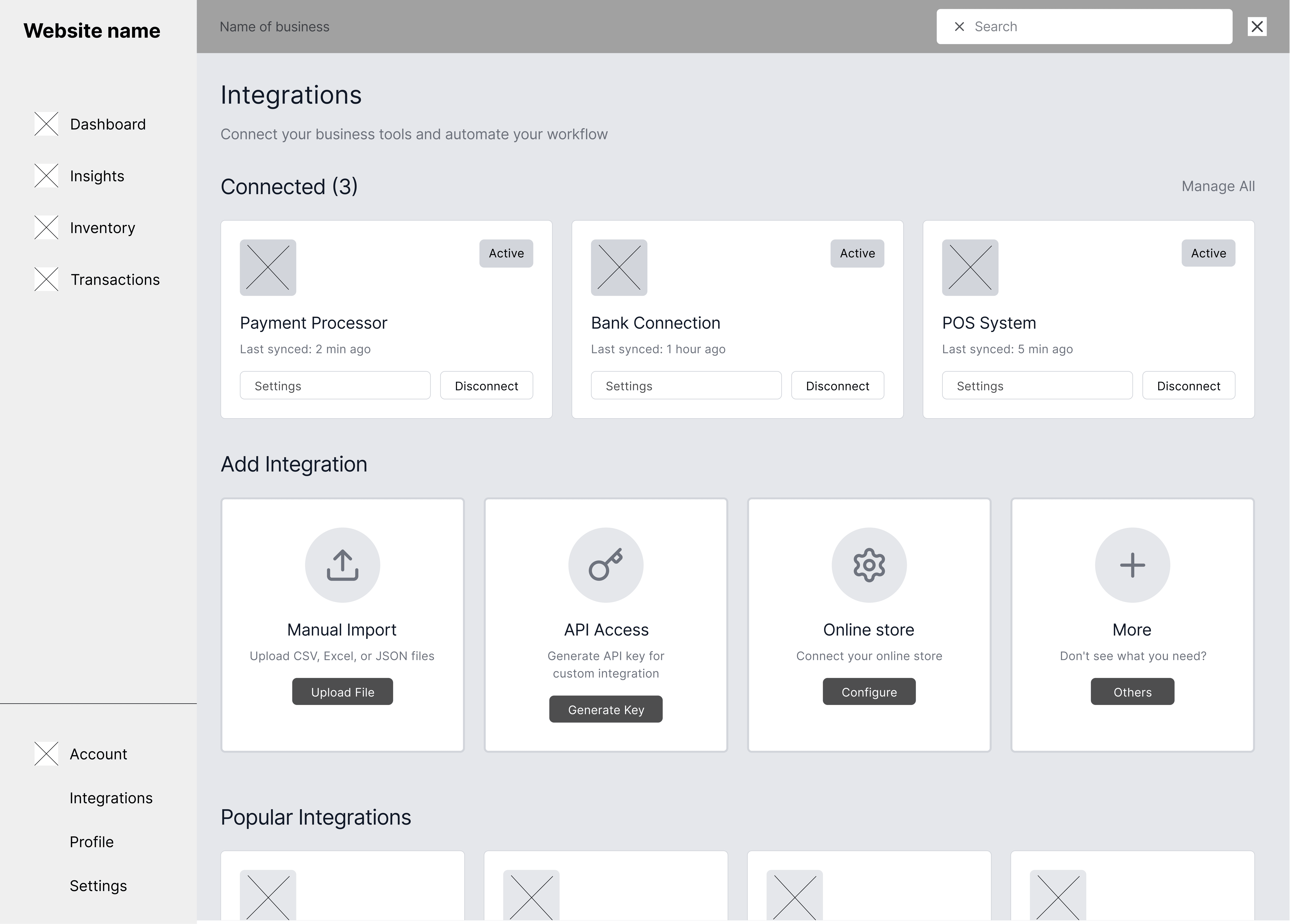The image size is (1290, 924).
Task: Click the Dashboard sidebar icon
Action: pyautogui.click(x=46, y=124)
